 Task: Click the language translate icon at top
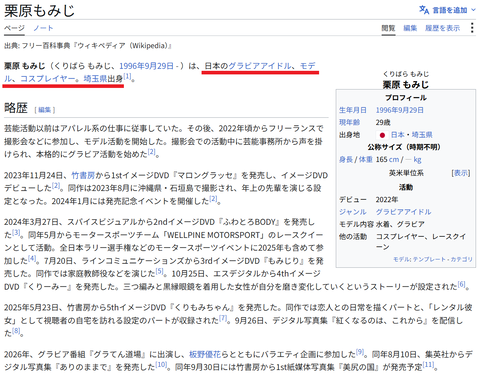tap(424, 10)
